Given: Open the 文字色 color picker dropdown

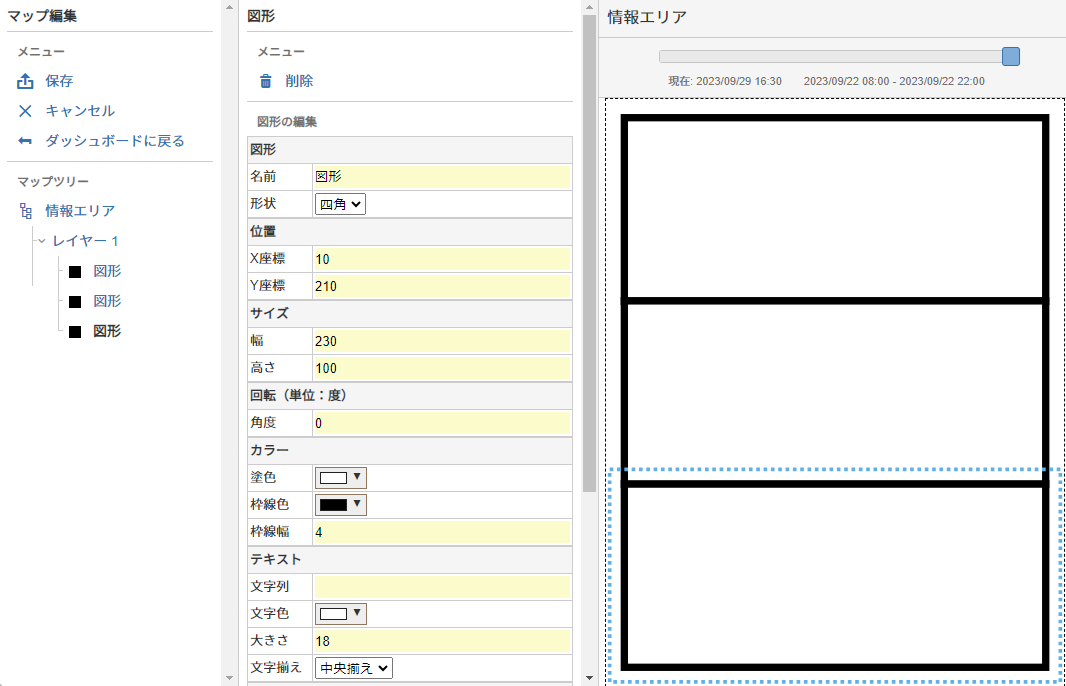Looking at the screenshot, I should point(341,613).
